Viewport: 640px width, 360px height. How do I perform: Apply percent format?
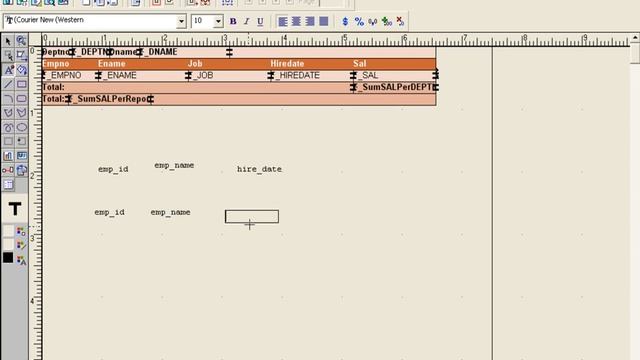click(359, 21)
